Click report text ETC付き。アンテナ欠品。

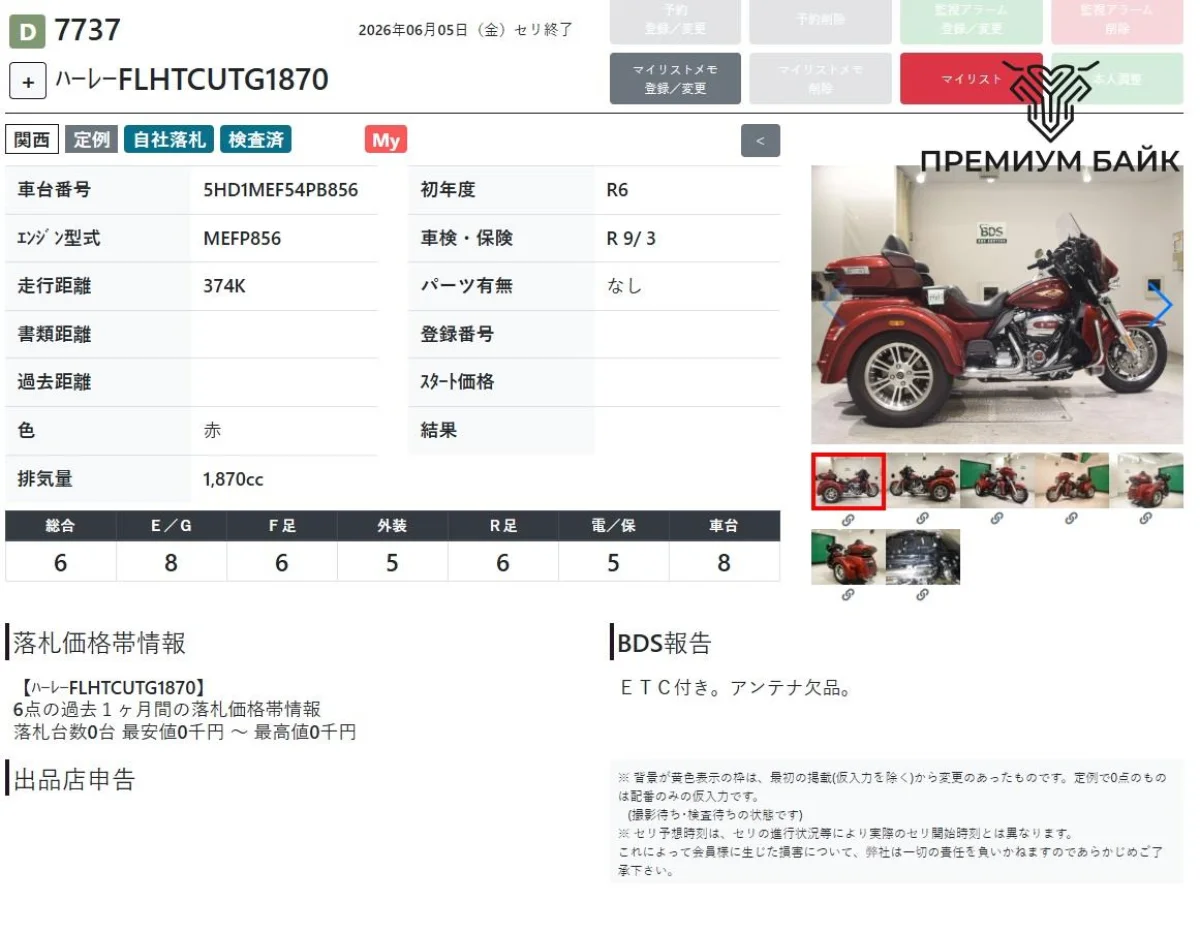736,688
